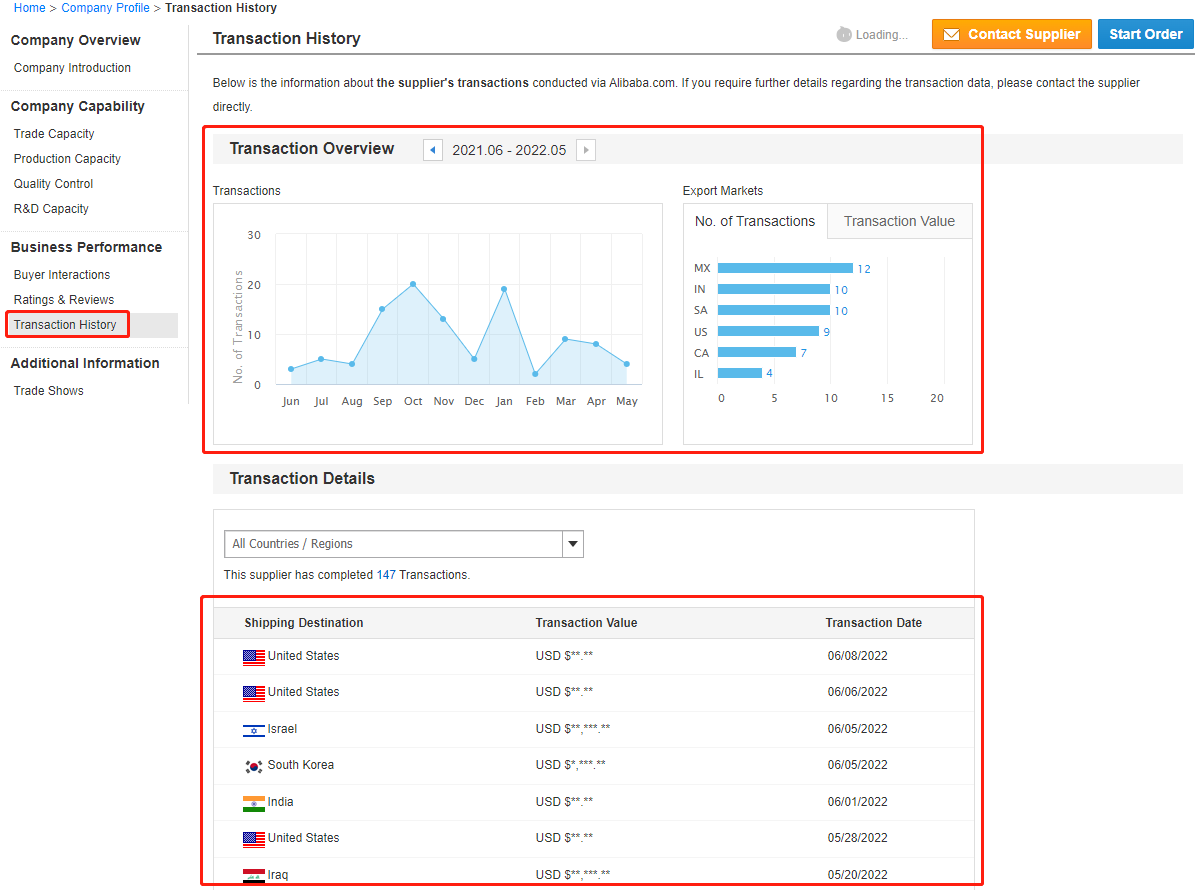
Task: Open Company Introduction in sidebar
Action: 72,68
